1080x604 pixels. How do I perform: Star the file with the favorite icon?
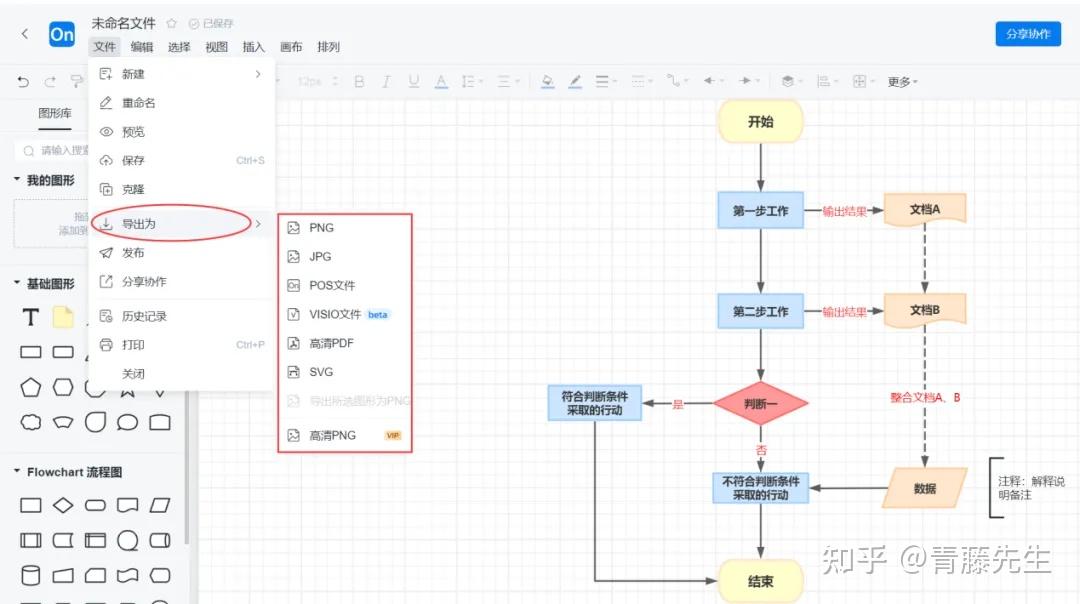coord(172,23)
